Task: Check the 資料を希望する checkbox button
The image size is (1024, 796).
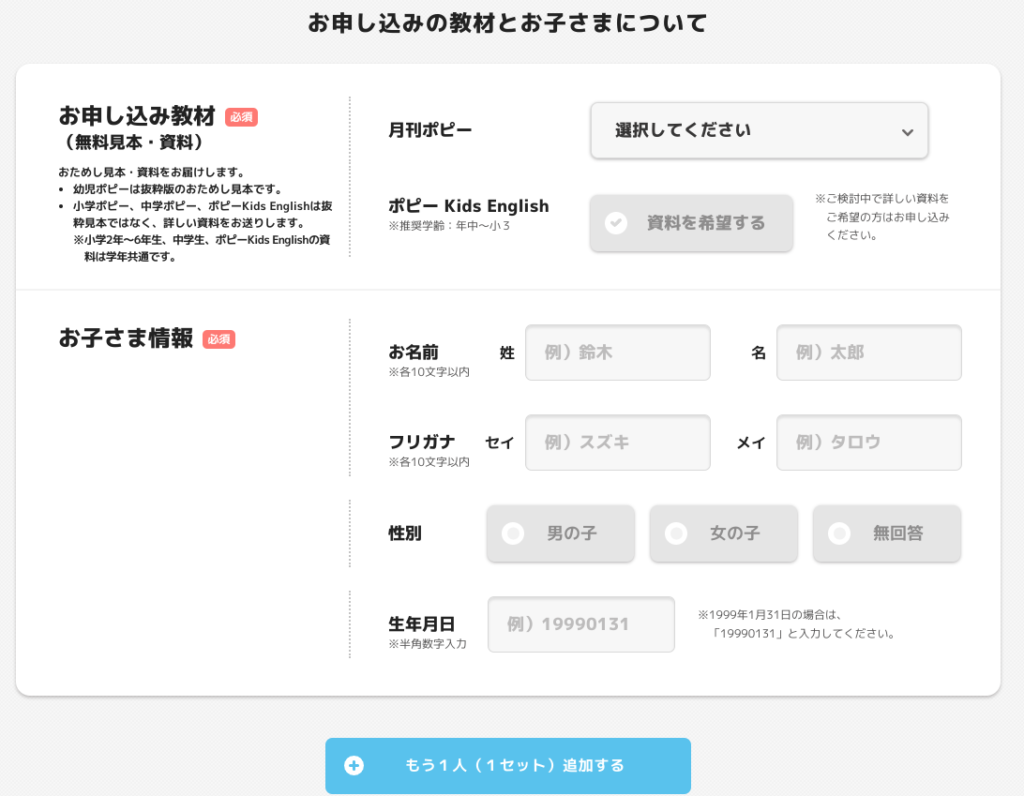Action: (x=691, y=223)
